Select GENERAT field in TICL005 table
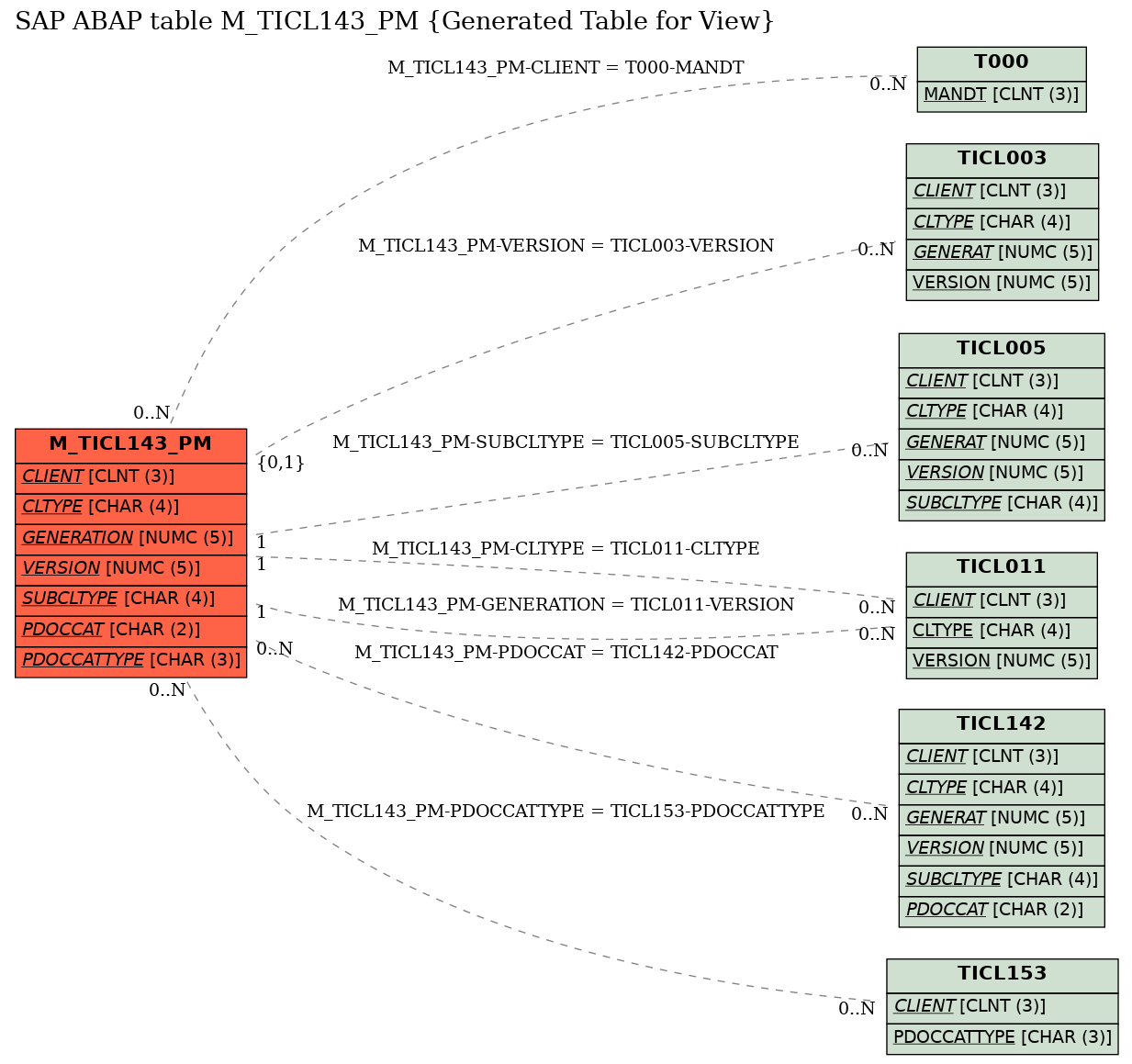1132x1064 pixels. (x=1002, y=442)
